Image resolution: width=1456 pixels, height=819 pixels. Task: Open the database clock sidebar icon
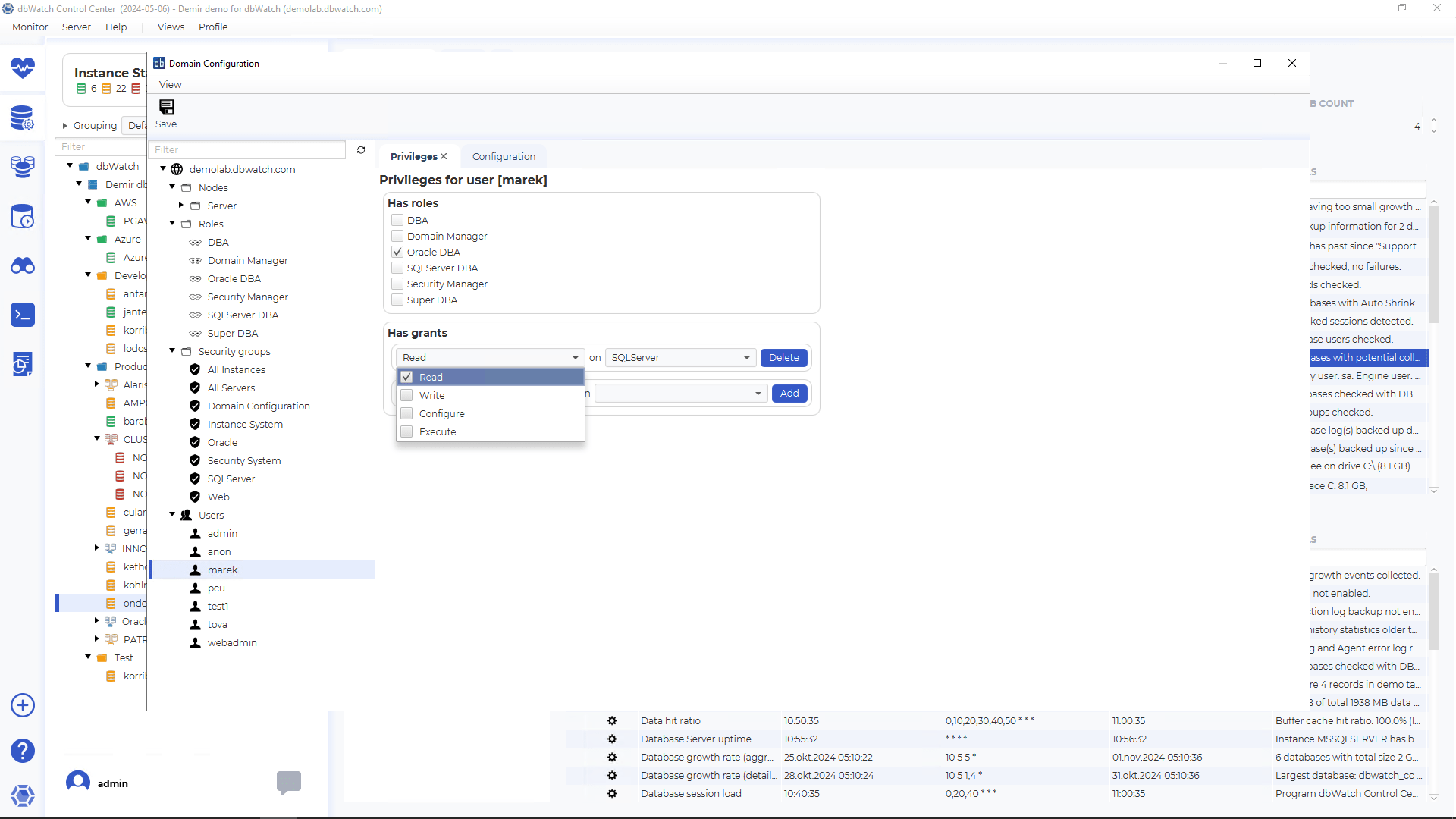pos(23,217)
